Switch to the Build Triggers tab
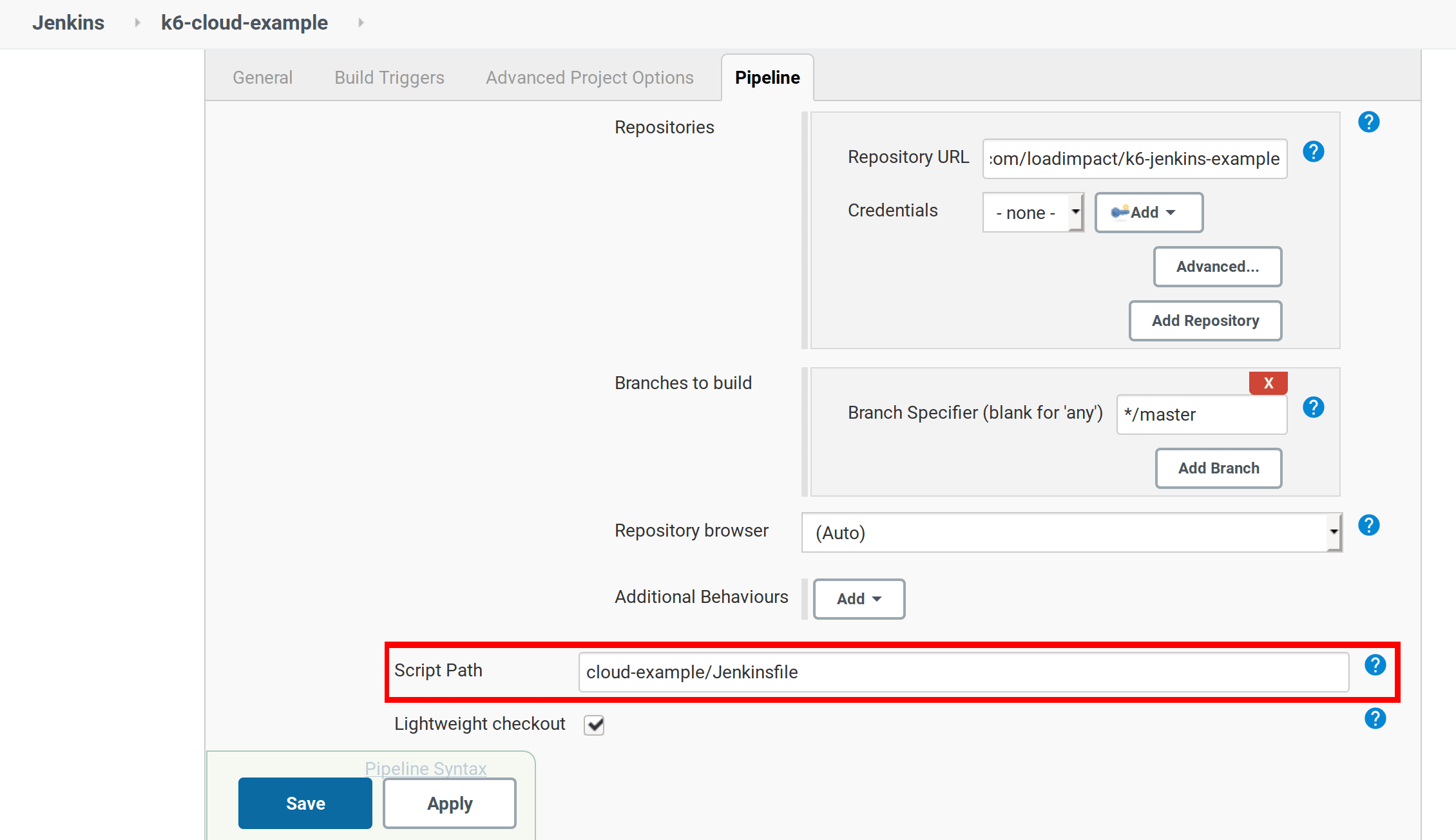1456x840 pixels. [388, 77]
